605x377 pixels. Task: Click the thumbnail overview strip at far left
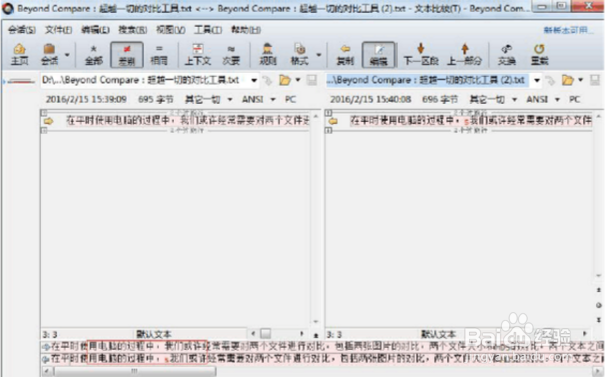(21, 81)
